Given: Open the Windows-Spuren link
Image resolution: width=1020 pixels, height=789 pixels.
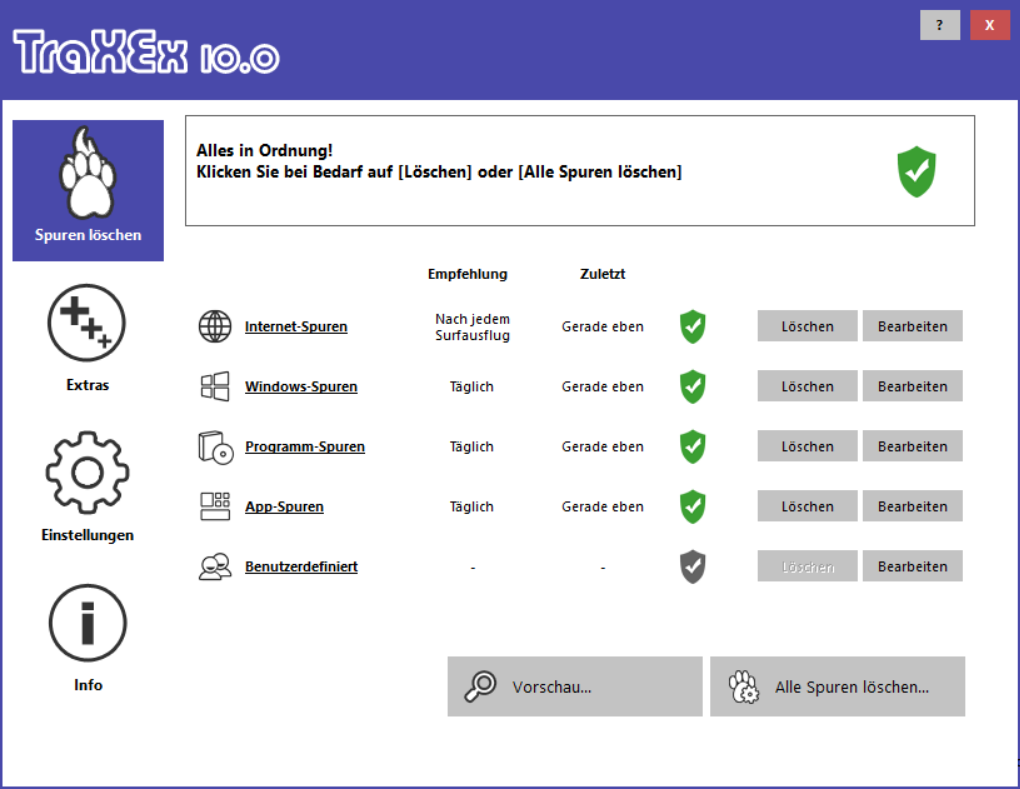Looking at the screenshot, I should 301,386.
